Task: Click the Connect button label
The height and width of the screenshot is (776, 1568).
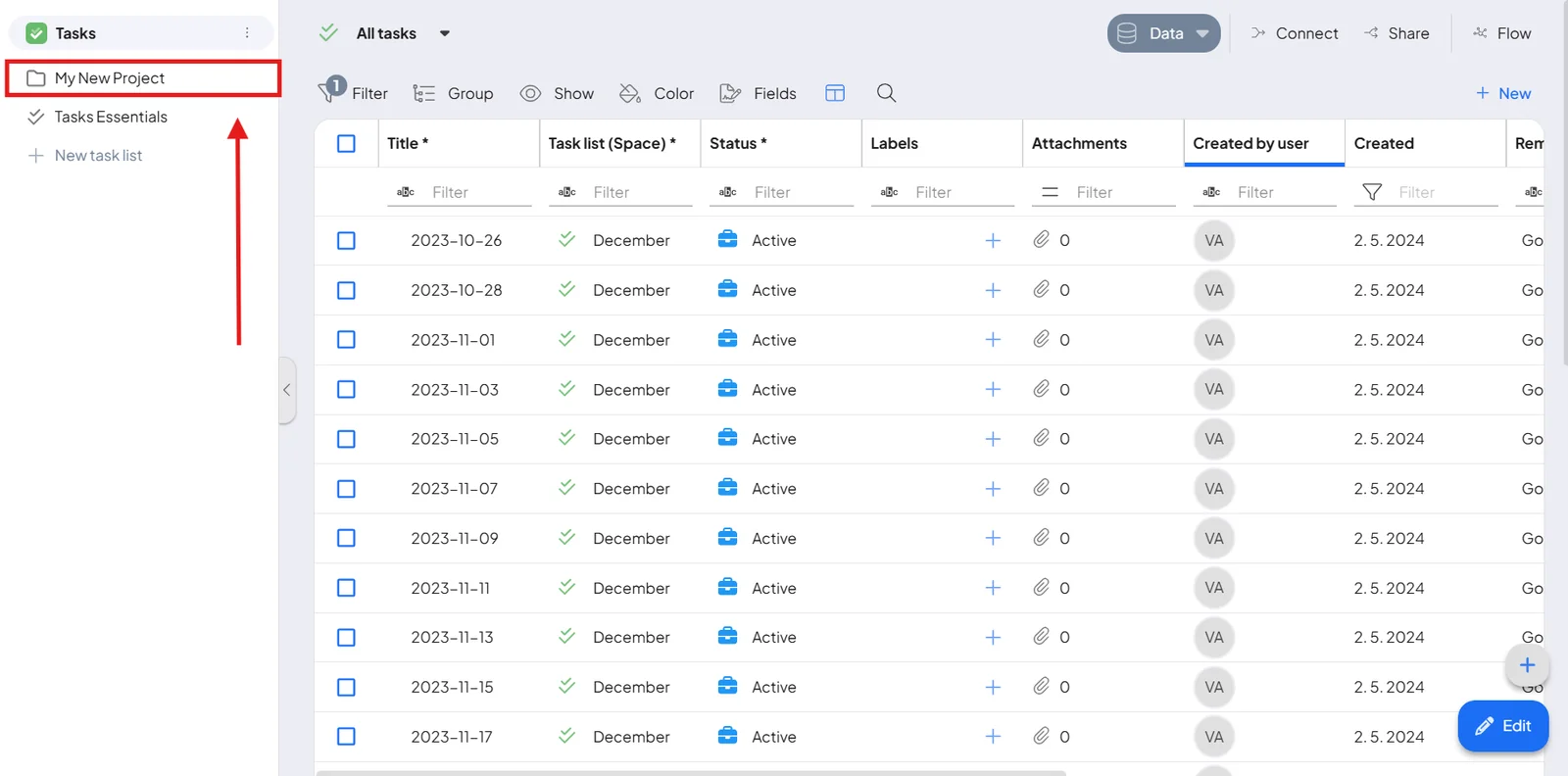Action: (x=1306, y=33)
